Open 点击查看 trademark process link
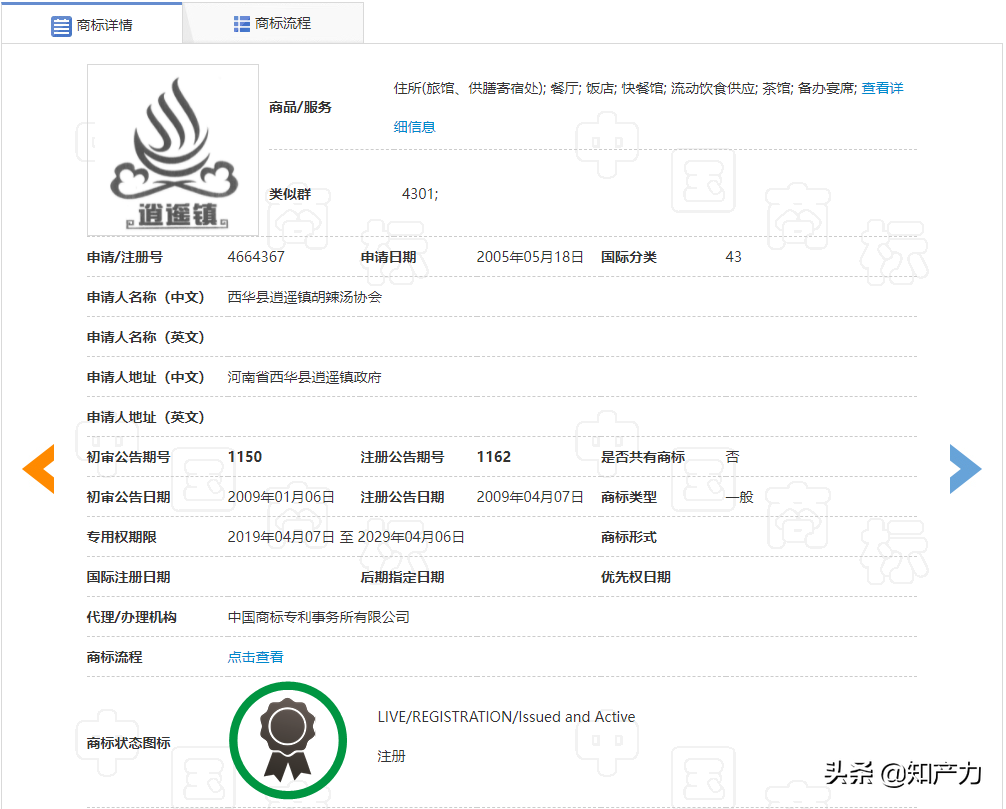This screenshot has width=1006, height=809. [x=255, y=657]
